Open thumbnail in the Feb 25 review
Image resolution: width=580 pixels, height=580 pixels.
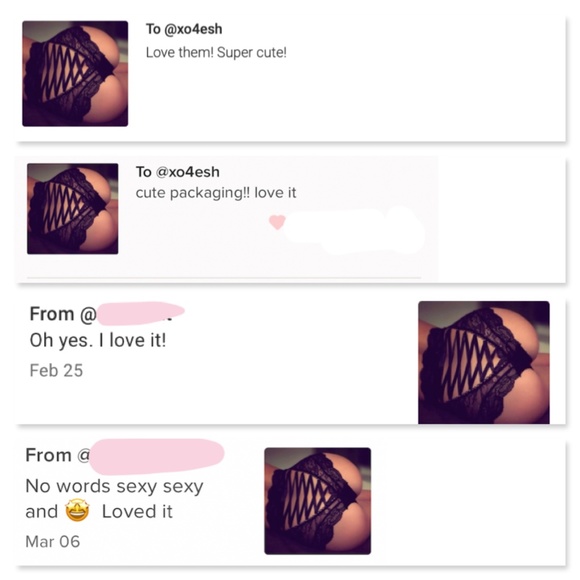point(484,362)
